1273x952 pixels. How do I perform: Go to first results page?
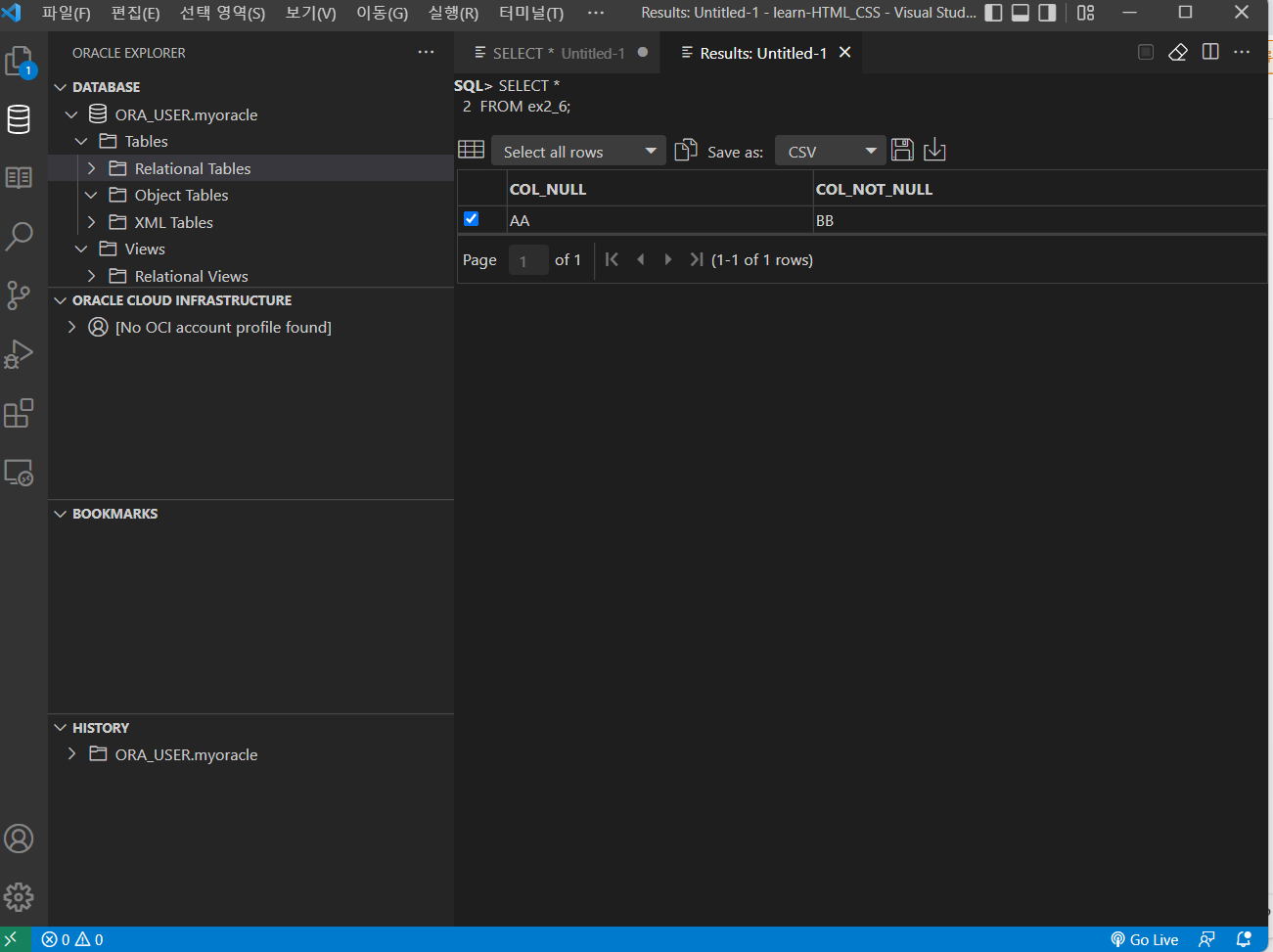[x=612, y=259]
